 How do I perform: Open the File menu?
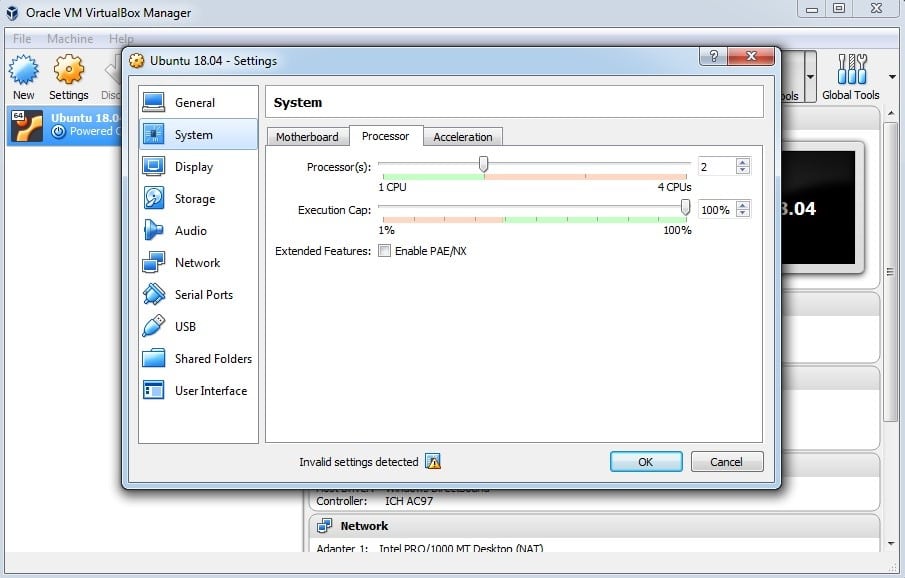pyautogui.click(x=22, y=39)
